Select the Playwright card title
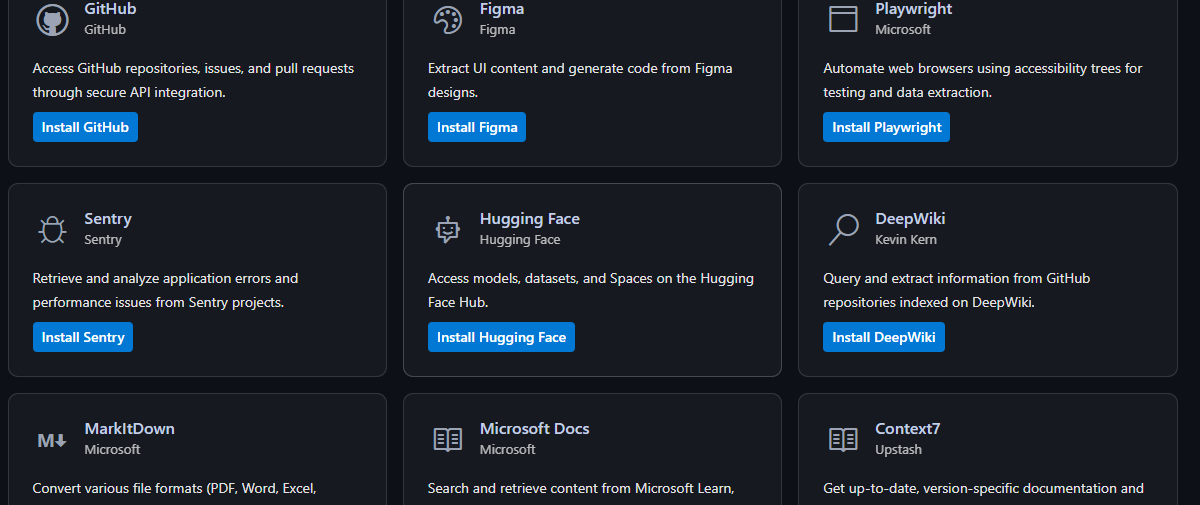This screenshot has width=1200, height=505. coord(914,9)
